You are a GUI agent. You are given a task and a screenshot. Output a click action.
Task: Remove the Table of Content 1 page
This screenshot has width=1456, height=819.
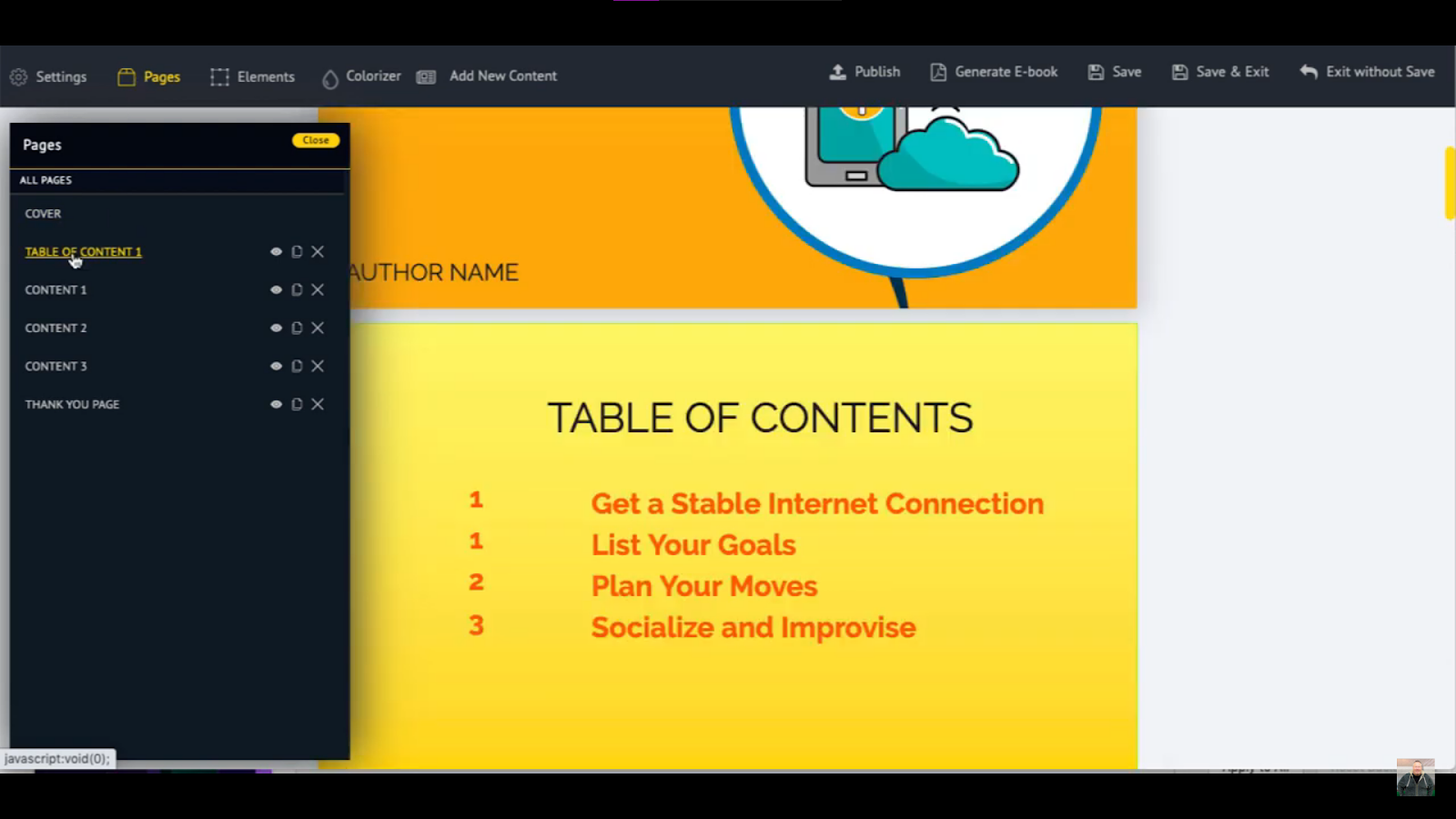coord(318,252)
